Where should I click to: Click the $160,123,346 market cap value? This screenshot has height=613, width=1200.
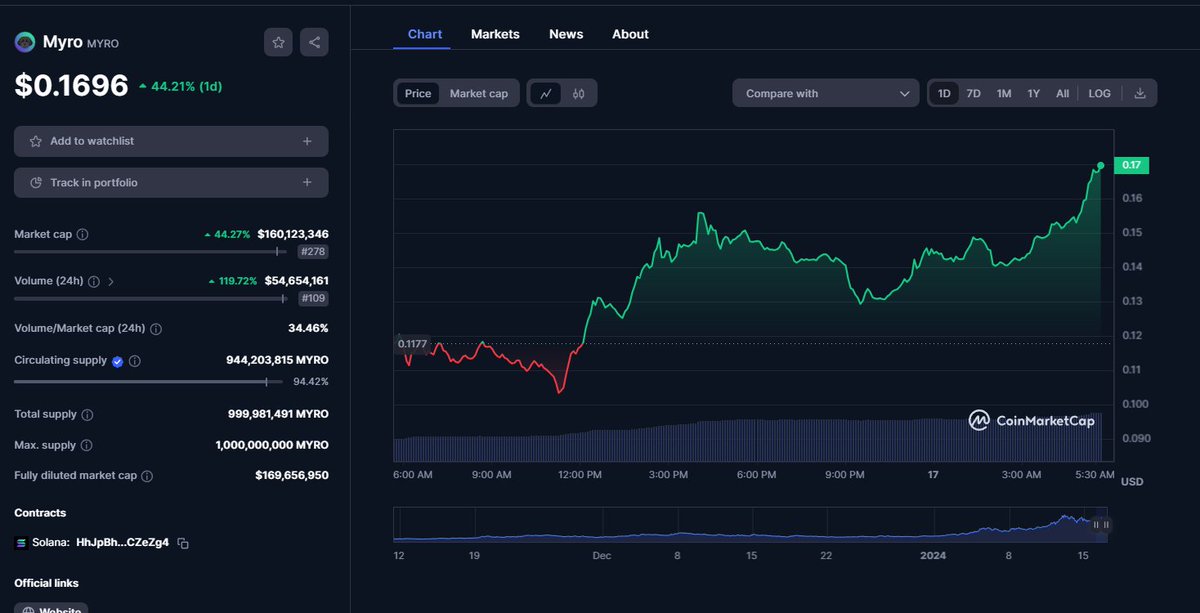[293, 234]
